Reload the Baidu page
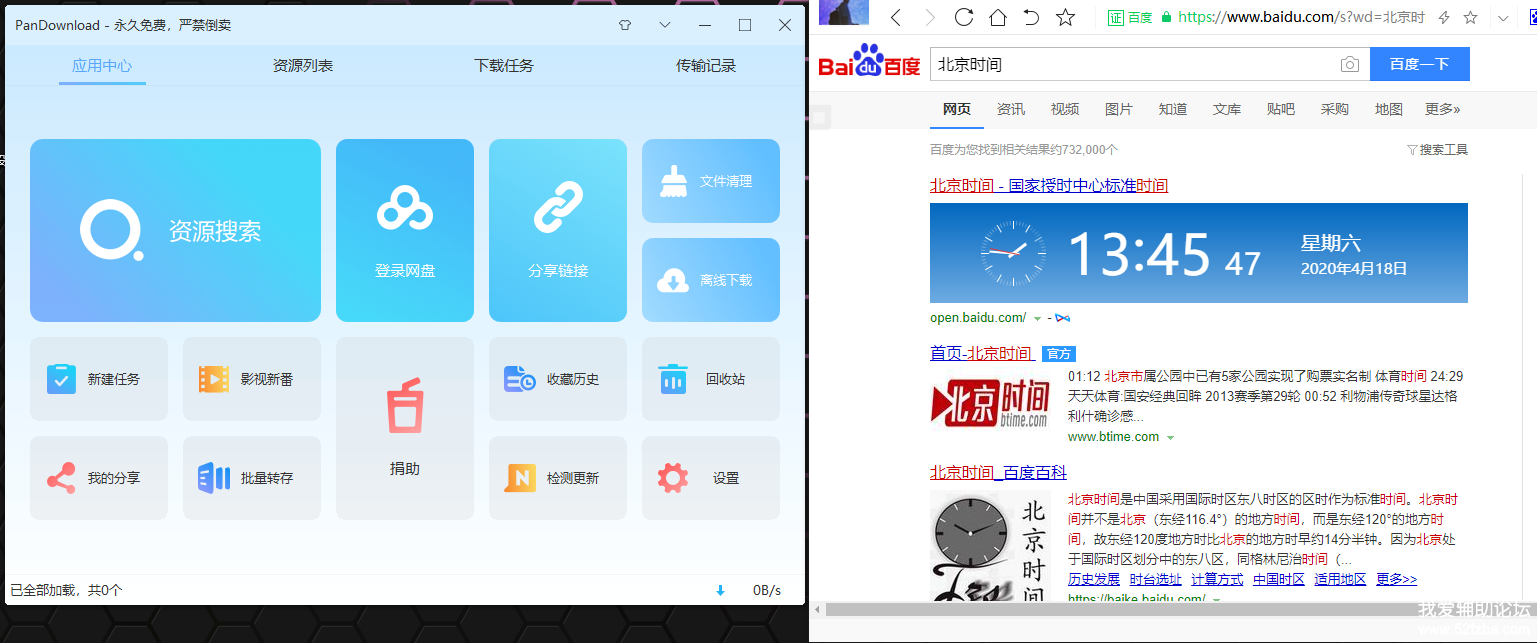Image resolution: width=1537 pixels, height=643 pixels. click(964, 17)
